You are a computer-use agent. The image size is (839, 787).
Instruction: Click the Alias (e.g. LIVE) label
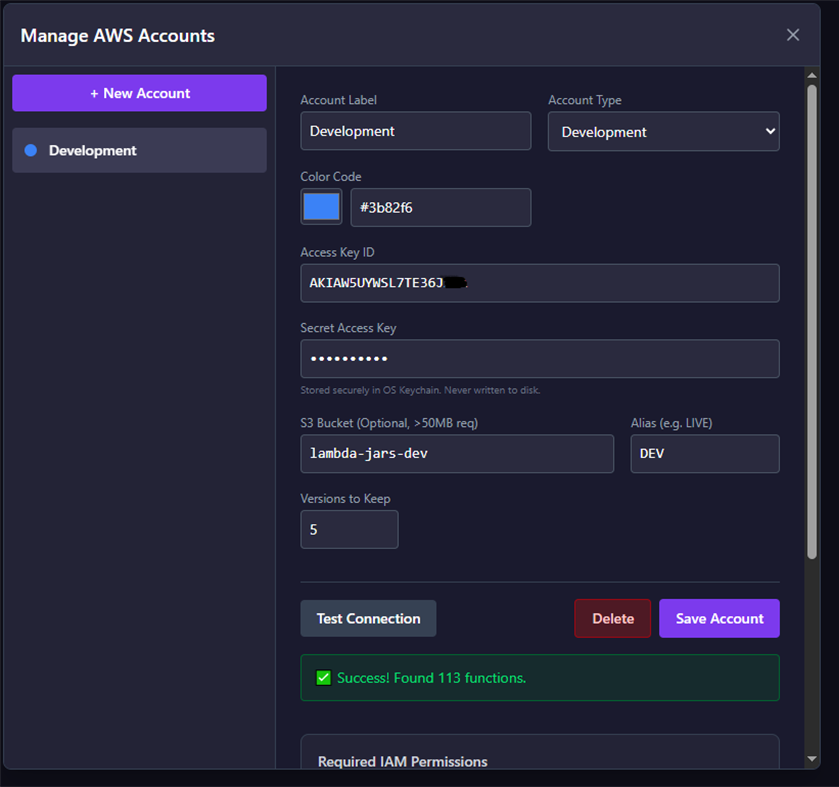[671, 423]
